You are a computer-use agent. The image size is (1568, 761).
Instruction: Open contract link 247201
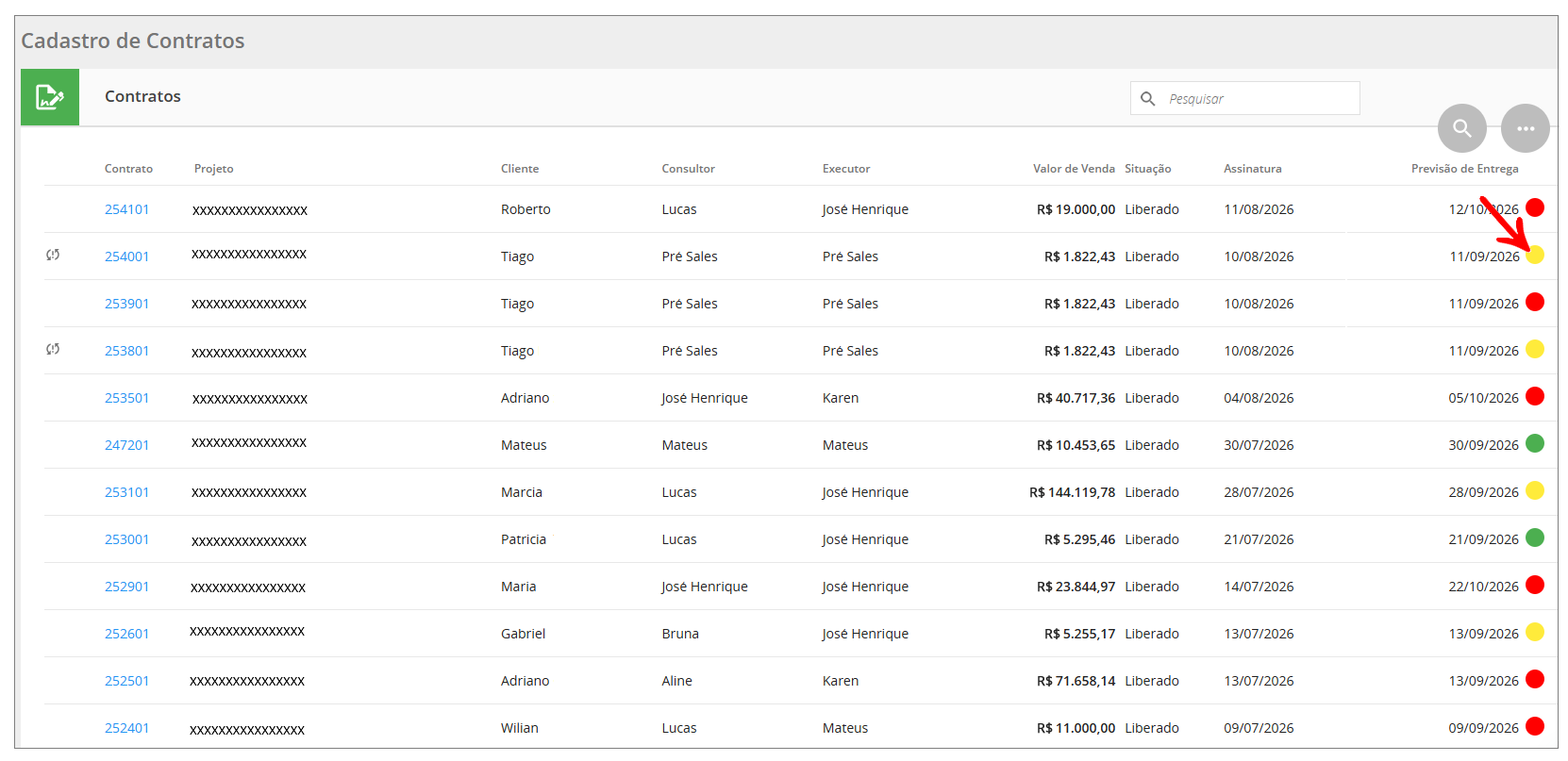[x=126, y=445]
